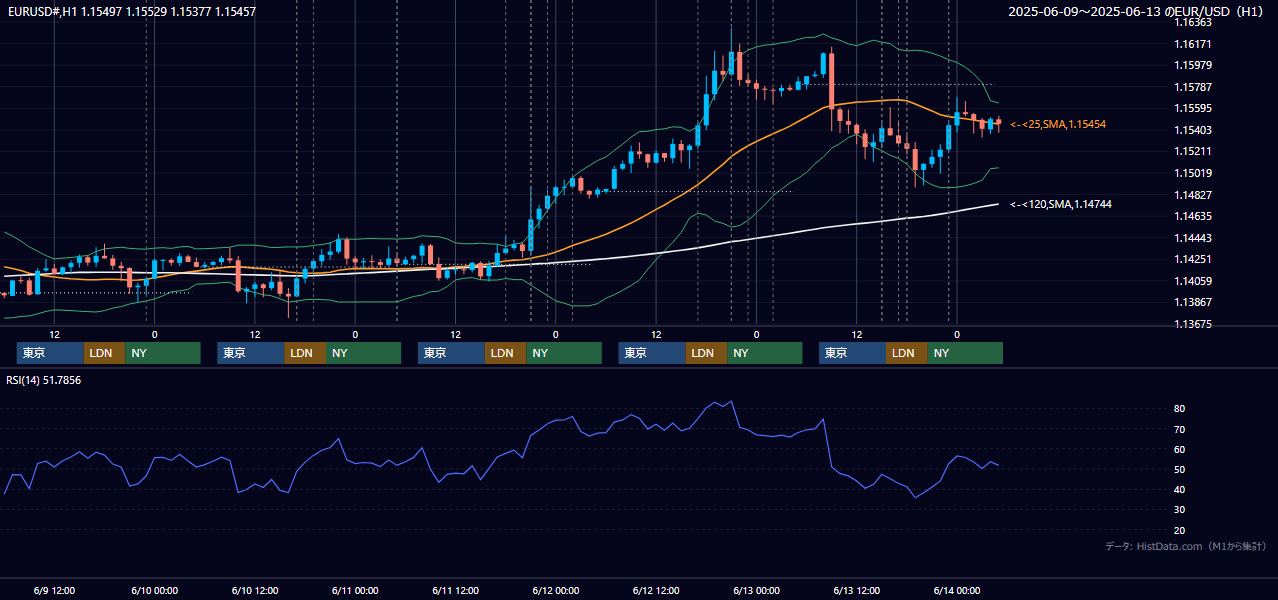
Task: Click RSI scale value 60
Action: click(1180, 449)
